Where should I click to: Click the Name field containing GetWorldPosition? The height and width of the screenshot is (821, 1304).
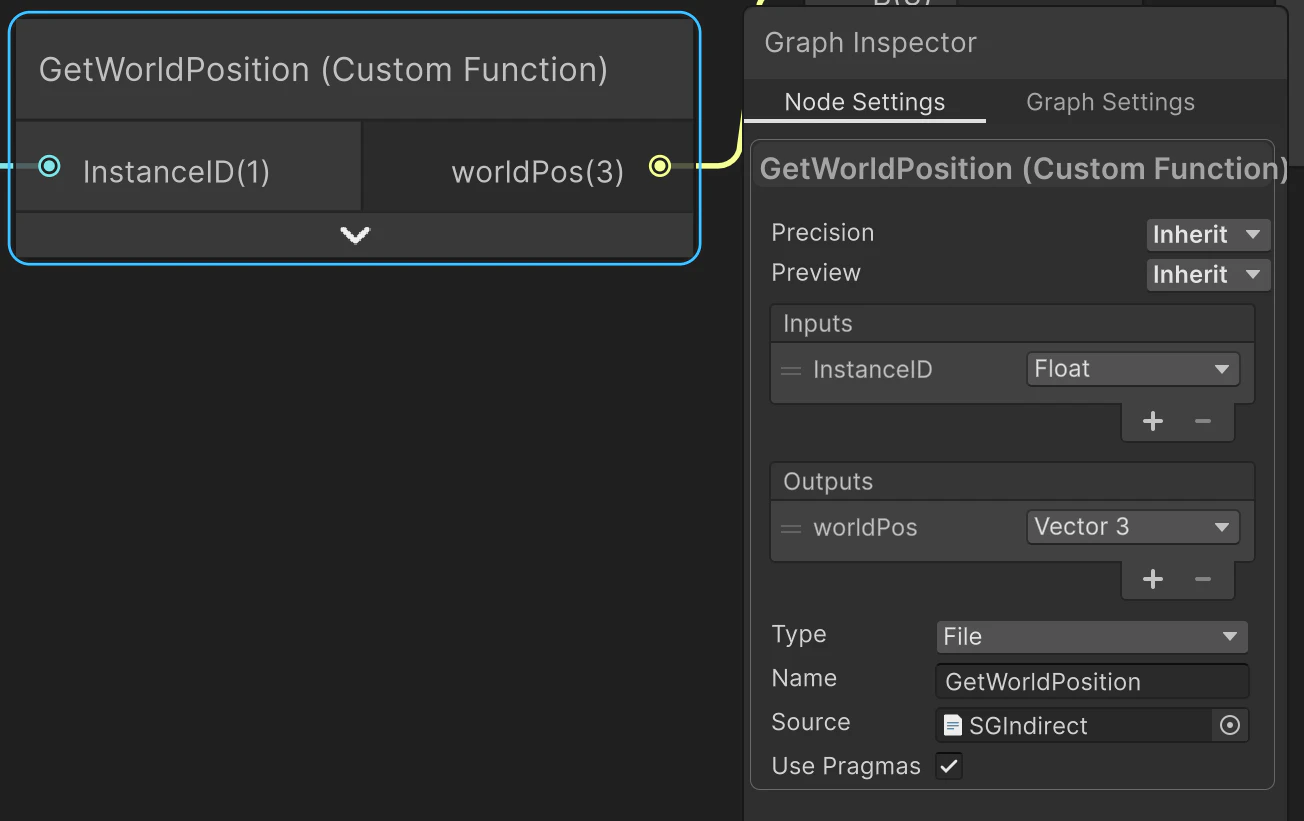1092,682
